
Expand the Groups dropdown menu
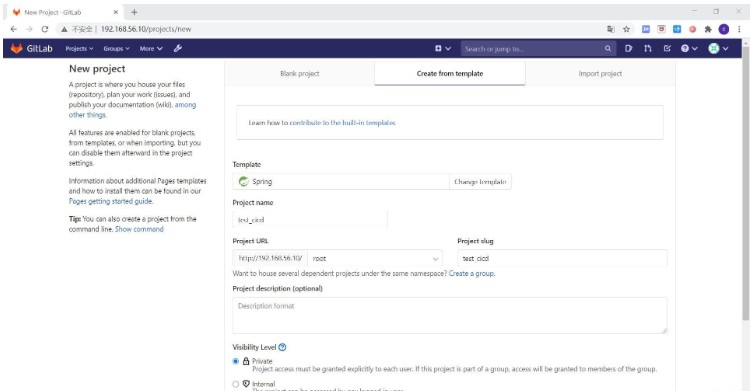[117, 49]
